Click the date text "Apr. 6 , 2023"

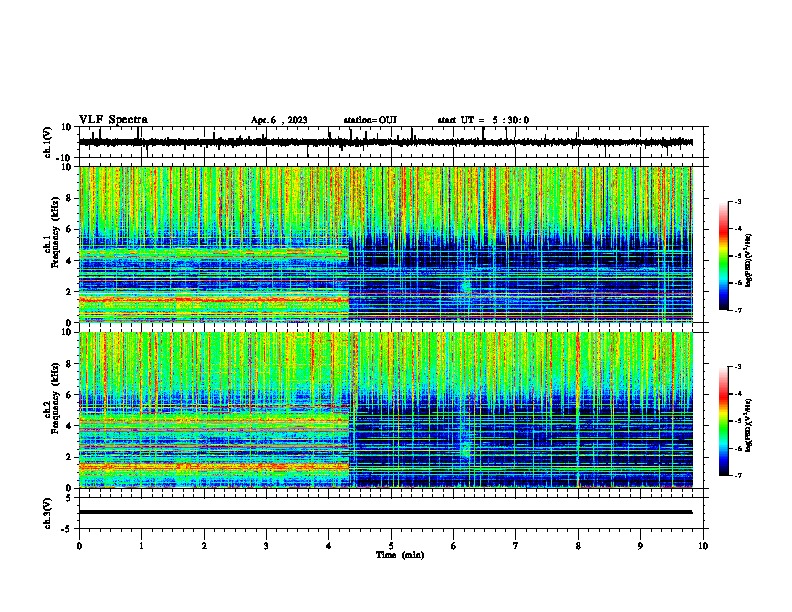pos(279,120)
